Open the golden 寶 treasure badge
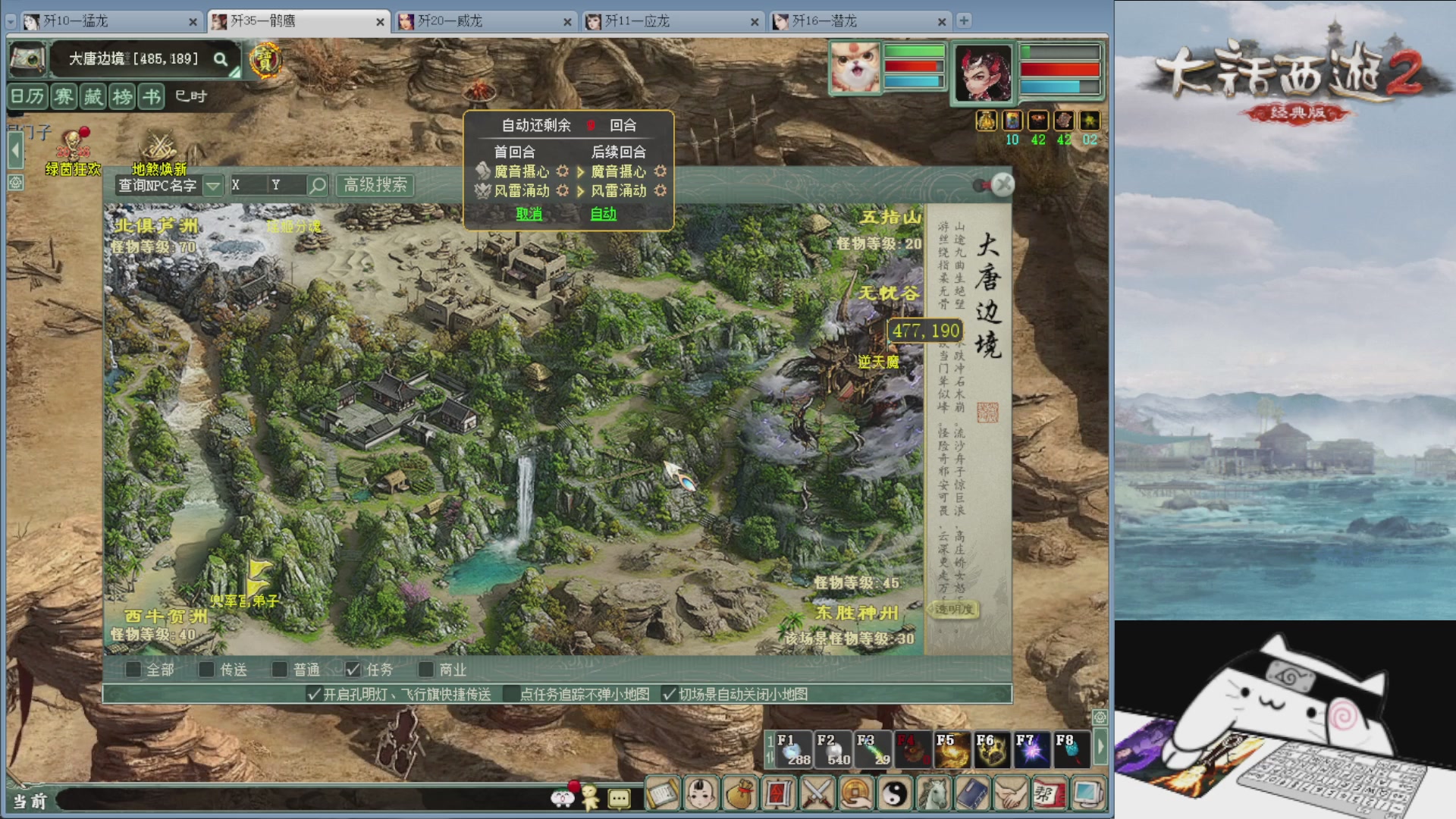Viewport: 1456px width, 819px height. click(x=265, y=60)
